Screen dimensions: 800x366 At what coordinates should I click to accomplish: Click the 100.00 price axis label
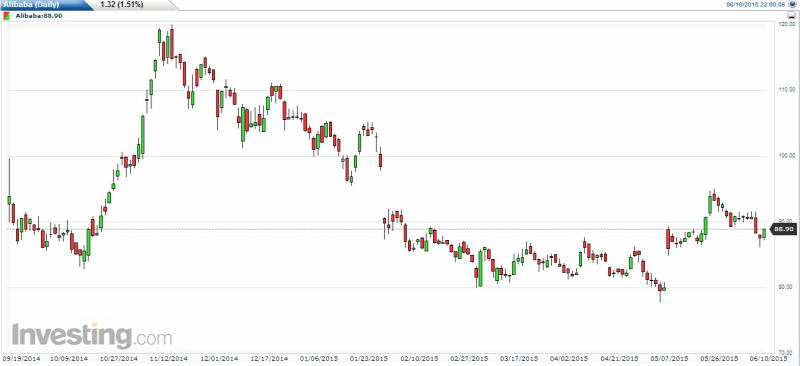pos(786,156)
